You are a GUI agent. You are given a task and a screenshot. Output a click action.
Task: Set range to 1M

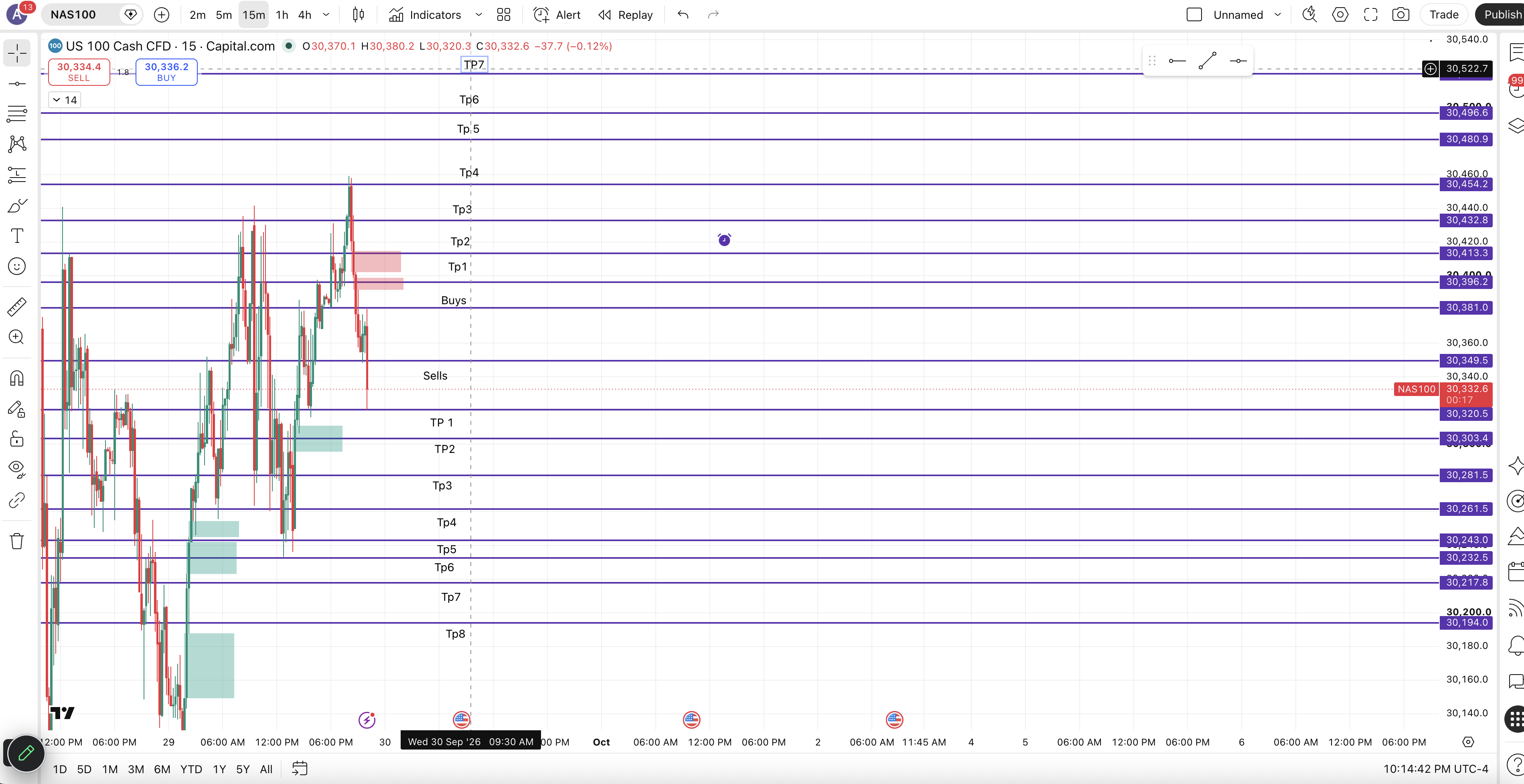tap(110, 769)
